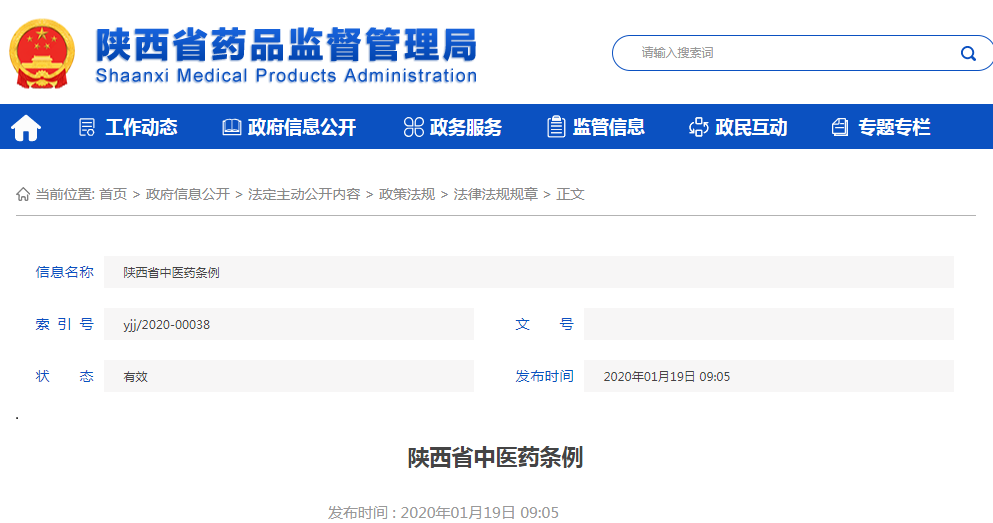Open 政策法规 breadcrumb link
This screenshot has height=523, width=993.
[407, 194]
